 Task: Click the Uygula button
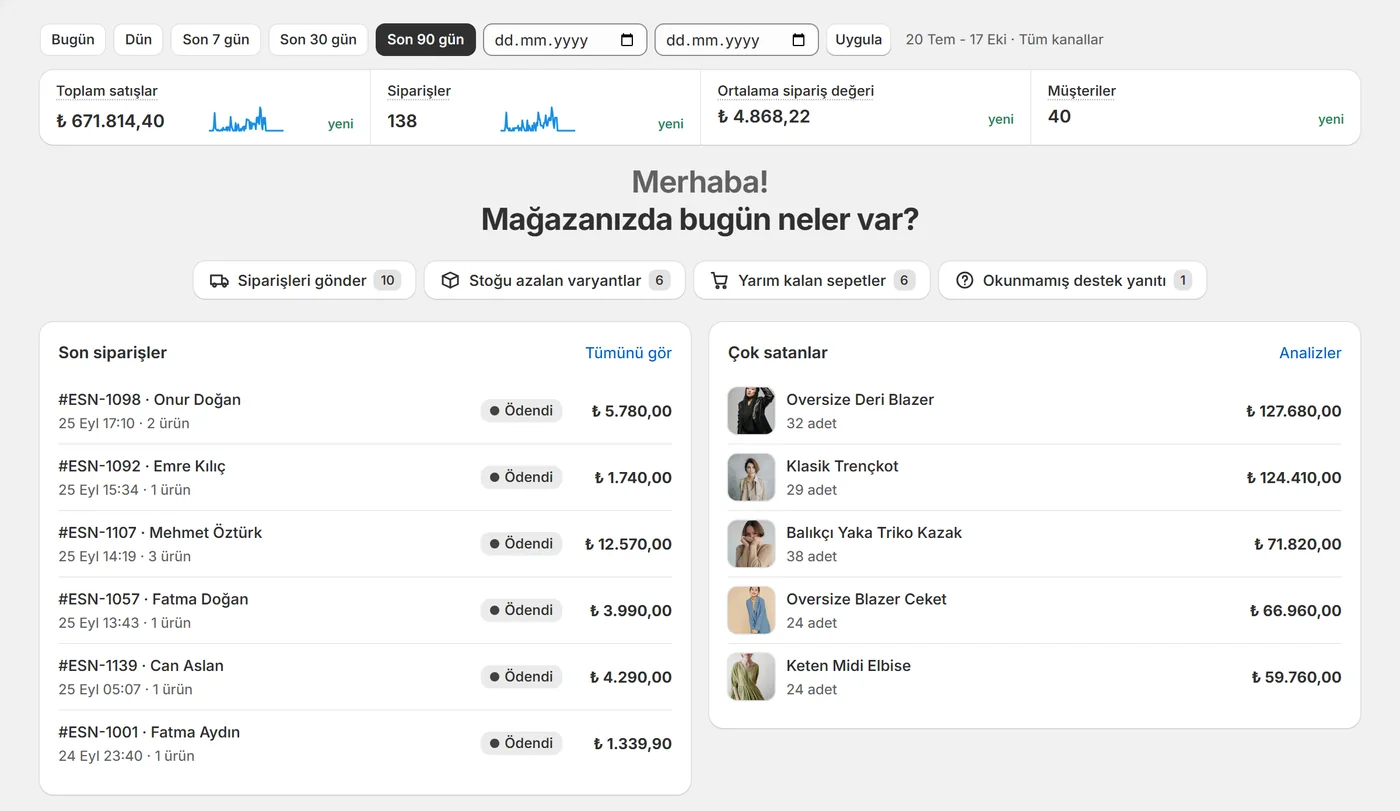(x=858, y=40)
